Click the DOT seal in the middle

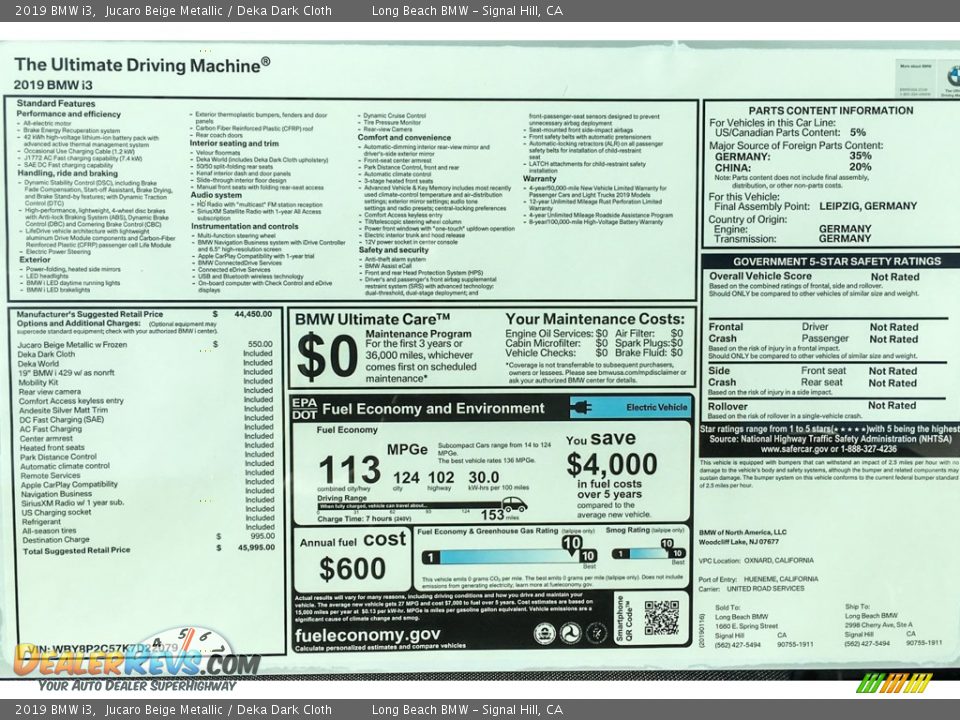[x=571, y=633]
